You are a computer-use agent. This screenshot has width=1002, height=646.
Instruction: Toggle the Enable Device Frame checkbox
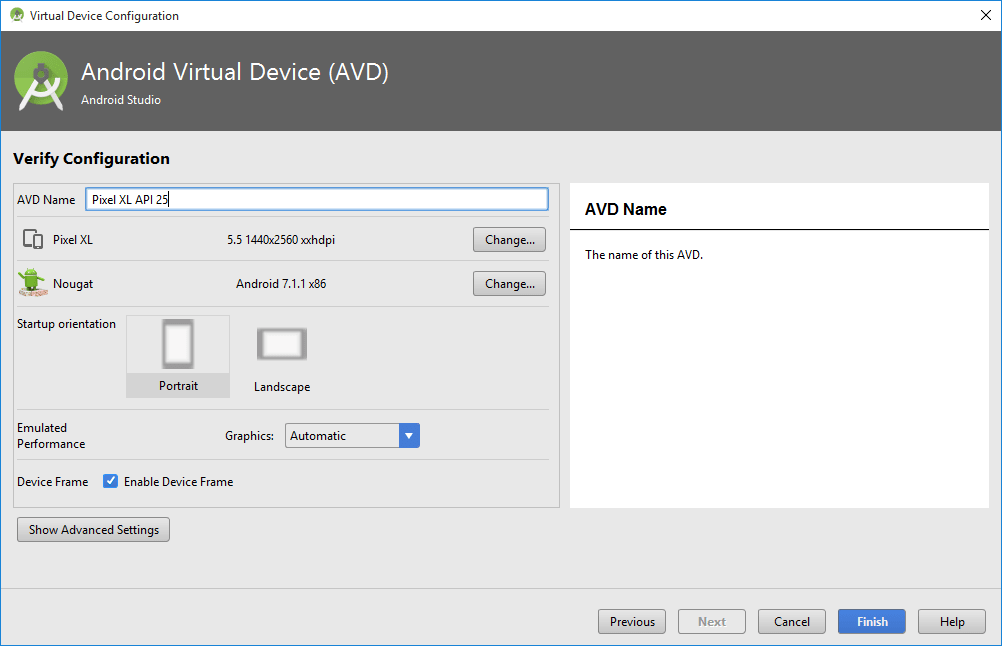click(x=111, y=481)
